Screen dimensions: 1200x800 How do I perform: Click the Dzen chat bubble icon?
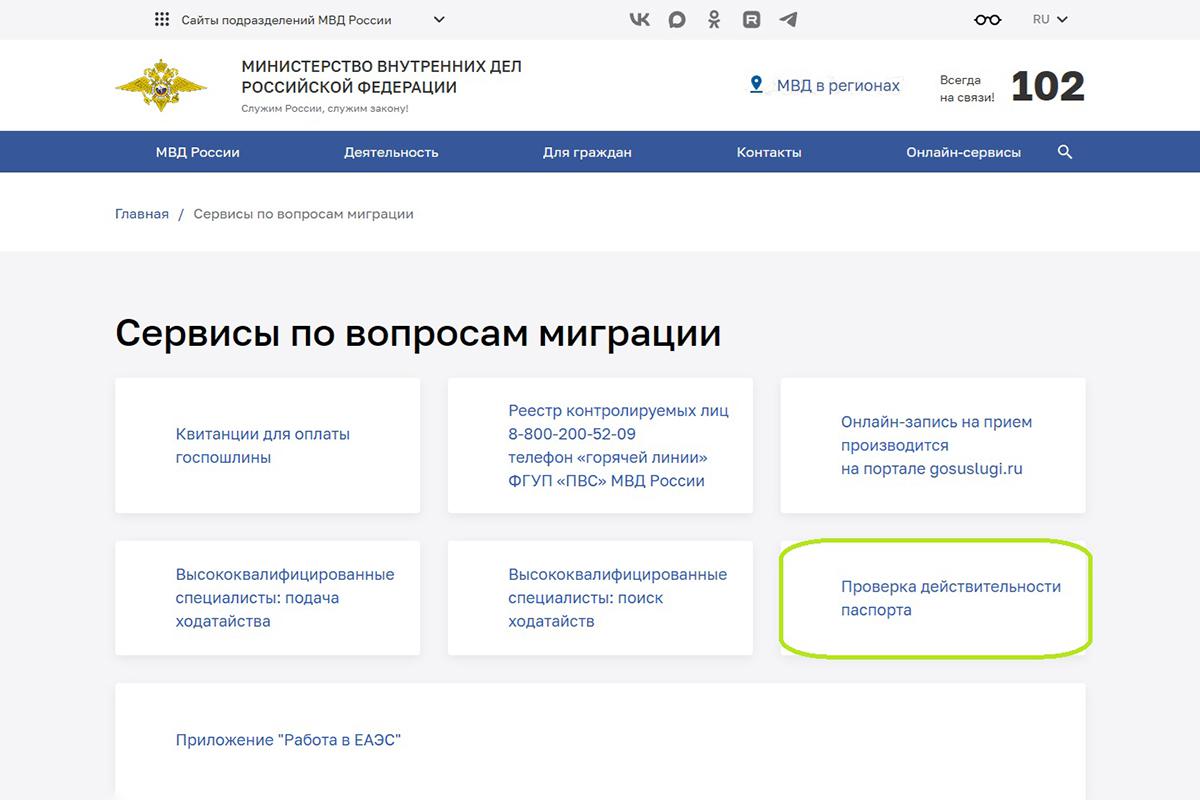coord(677,18)
